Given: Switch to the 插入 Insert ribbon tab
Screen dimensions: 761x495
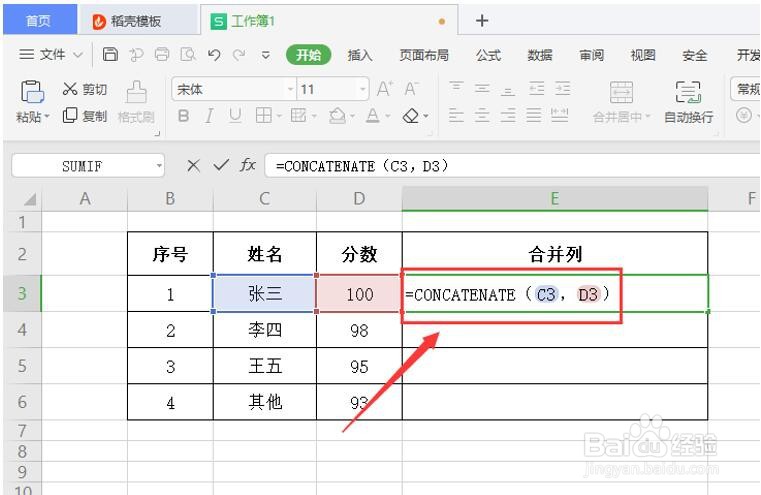Looking at the screenshot, I should coord(360,55).
